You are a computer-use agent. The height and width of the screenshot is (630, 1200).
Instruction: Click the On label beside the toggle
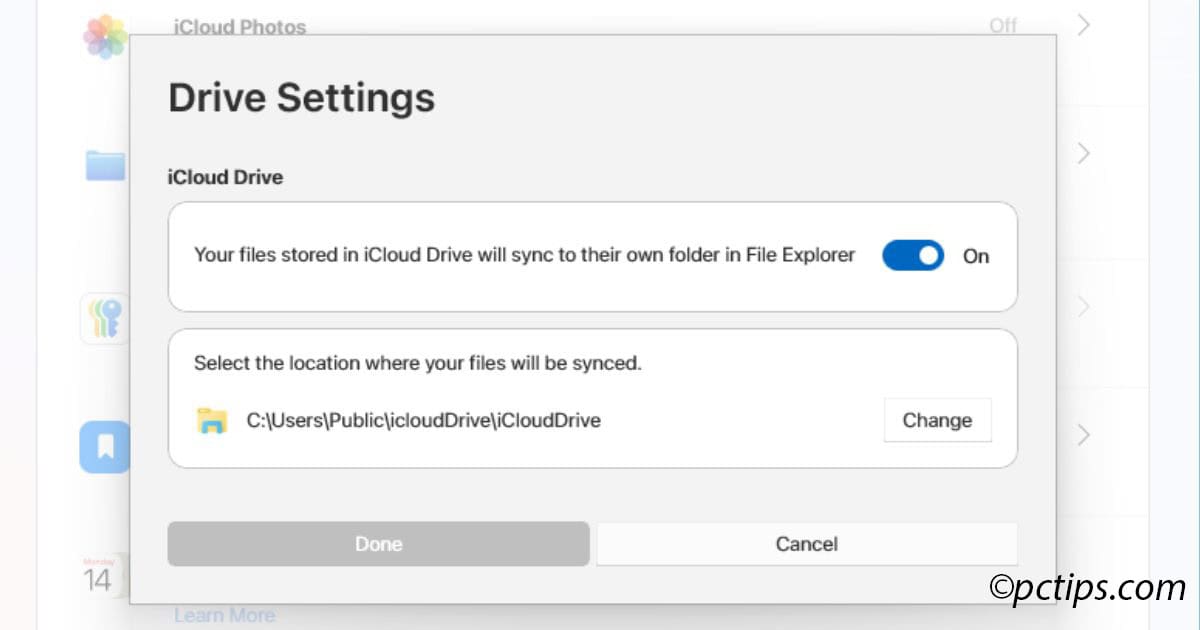point(976,256)
